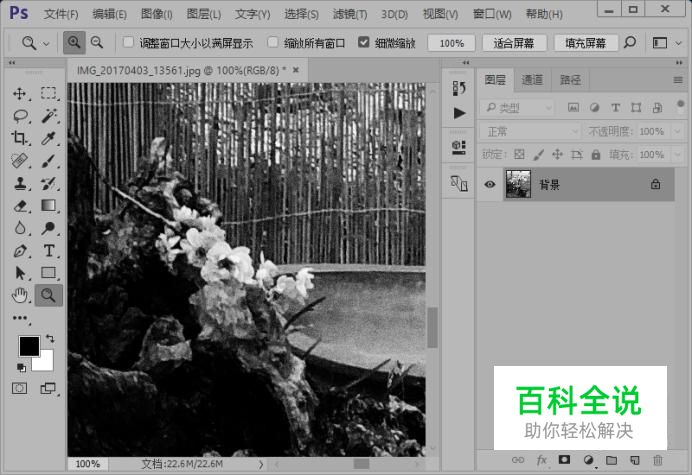The image size is (692, 475).
Task: Open the 图像(I) menu
Action: click(156, 14)
